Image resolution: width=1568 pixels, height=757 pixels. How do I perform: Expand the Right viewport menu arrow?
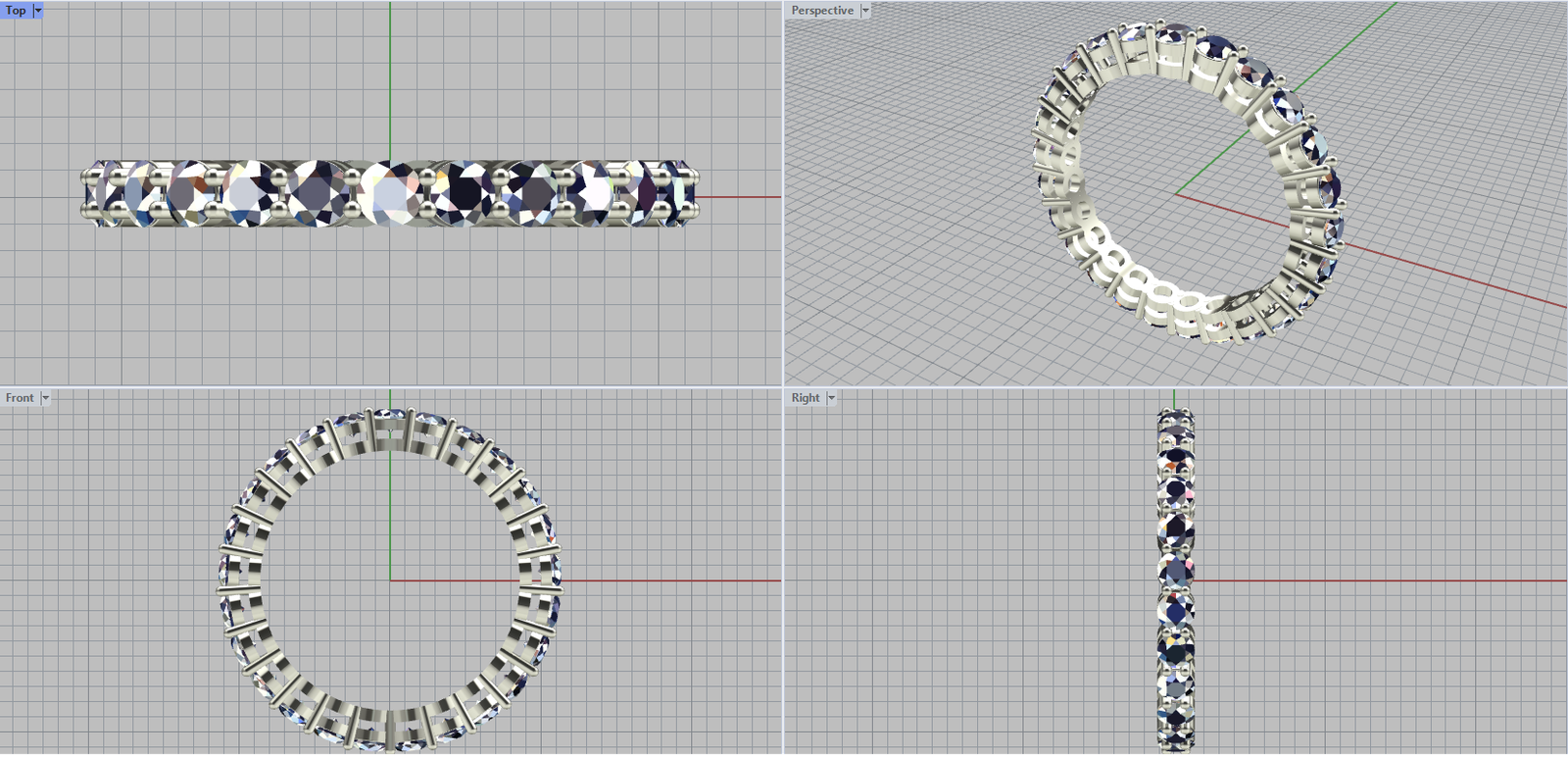[831, 398]
